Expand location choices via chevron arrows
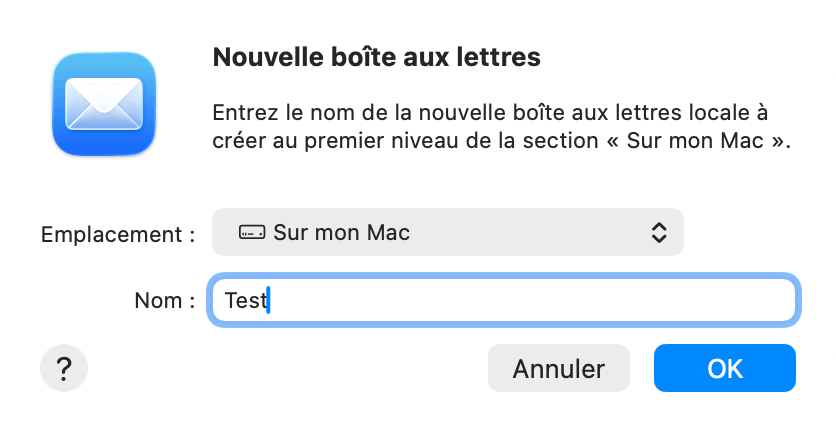Image resolution: width=836 pixels, height=432 pixels. coord(658,233)
